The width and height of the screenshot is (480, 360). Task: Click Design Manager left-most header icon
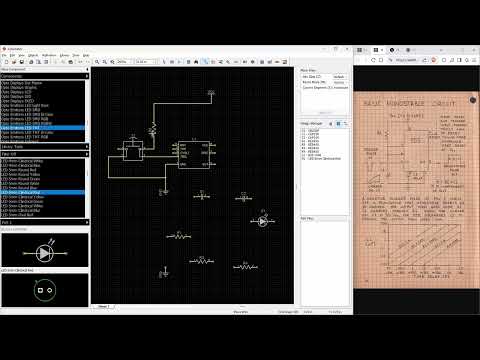(331, 124)
